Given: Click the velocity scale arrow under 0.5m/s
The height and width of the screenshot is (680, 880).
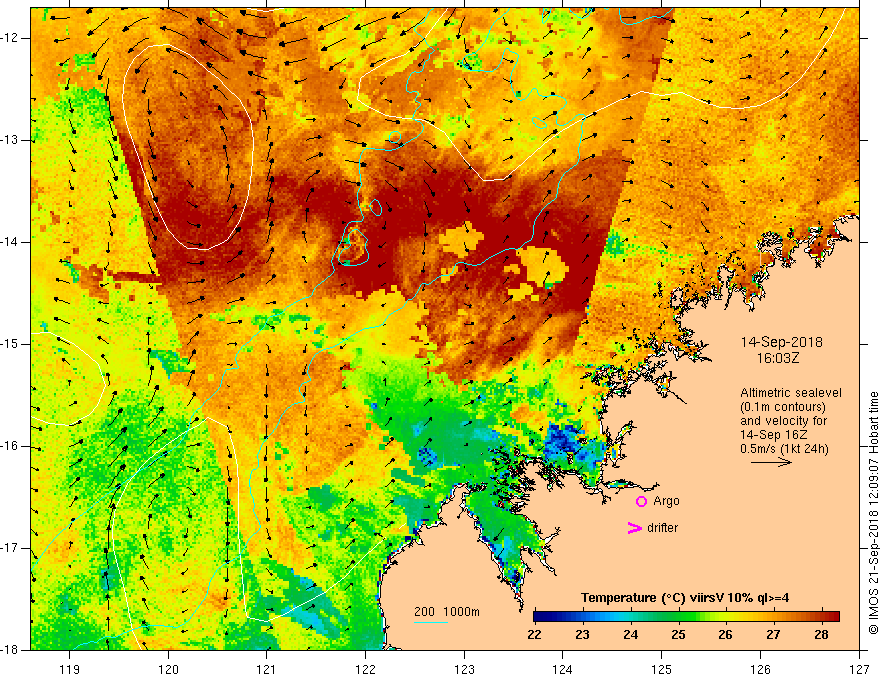Looking at the screenshot, I should pyautogui.click(x=771, y=462).
